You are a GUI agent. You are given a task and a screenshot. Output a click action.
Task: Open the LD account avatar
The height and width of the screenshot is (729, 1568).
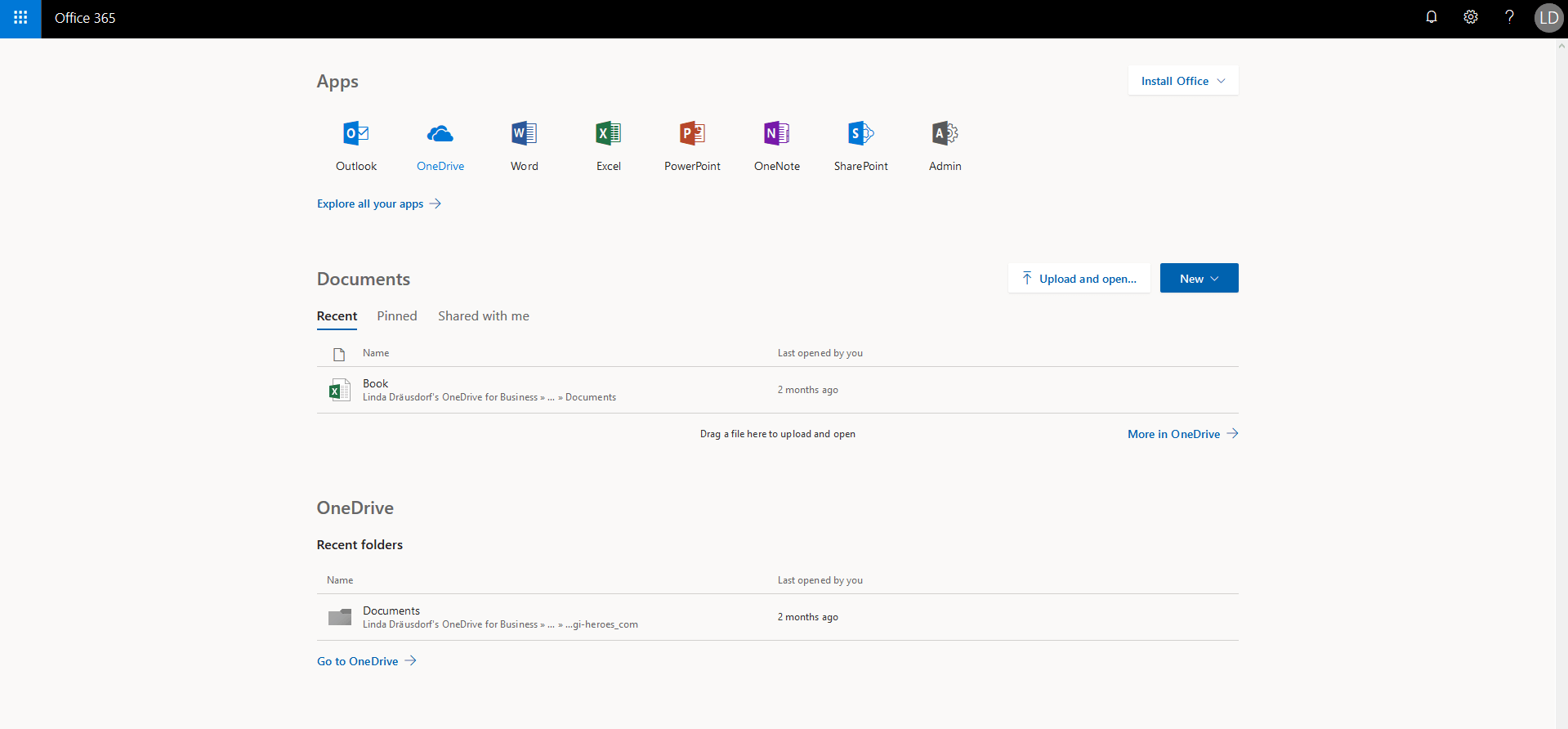(1548, 18)
